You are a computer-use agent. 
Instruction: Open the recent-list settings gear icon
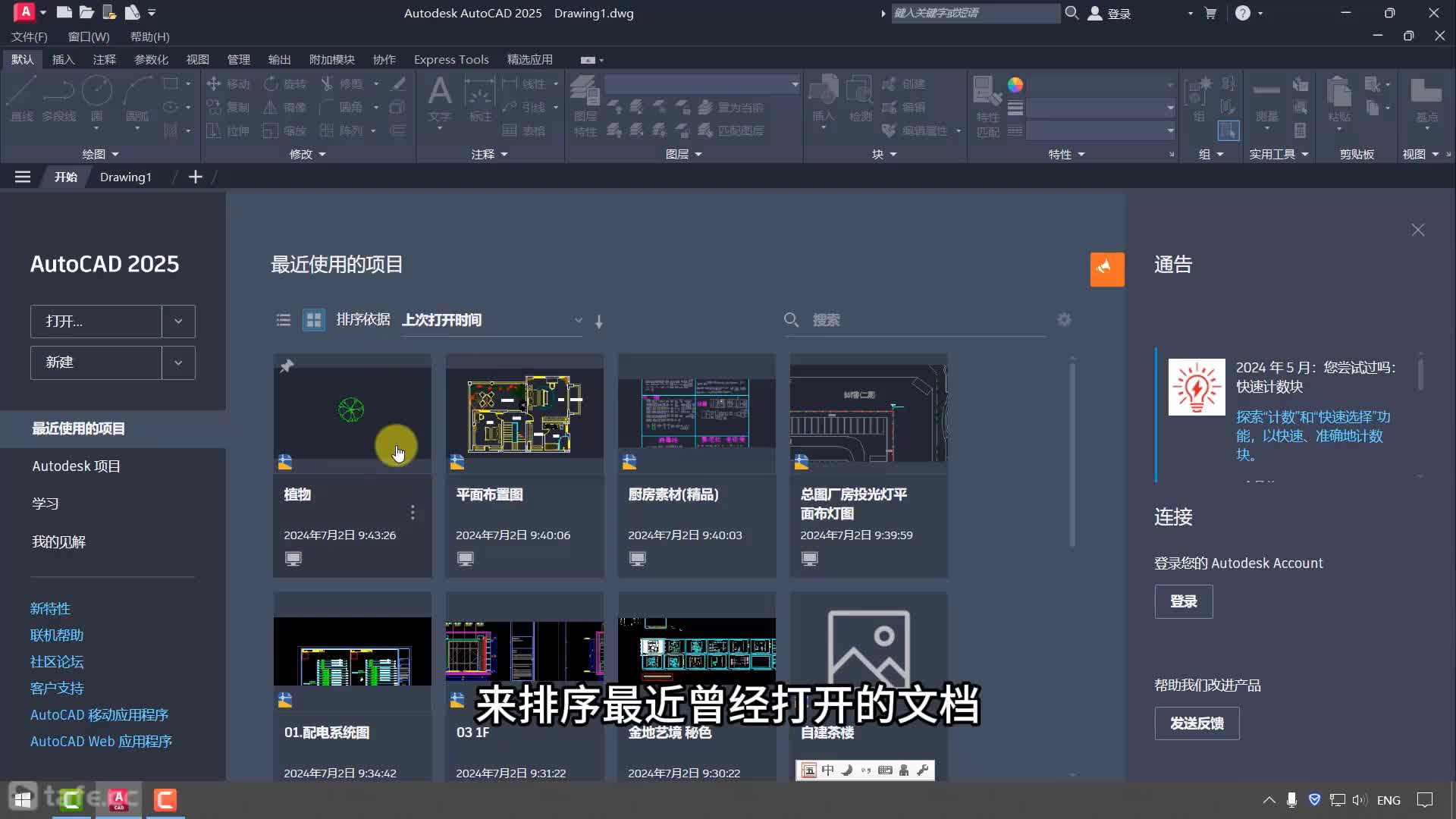pos(1064,320)
